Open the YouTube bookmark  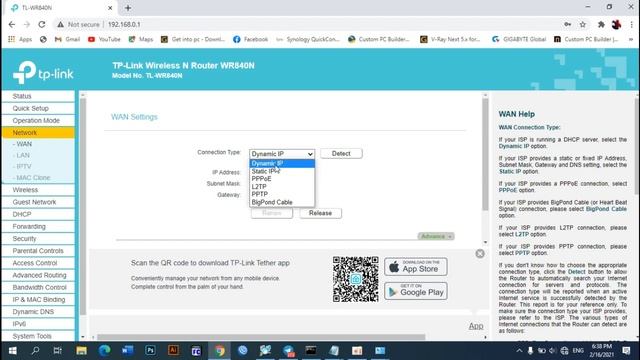[104, 39]
